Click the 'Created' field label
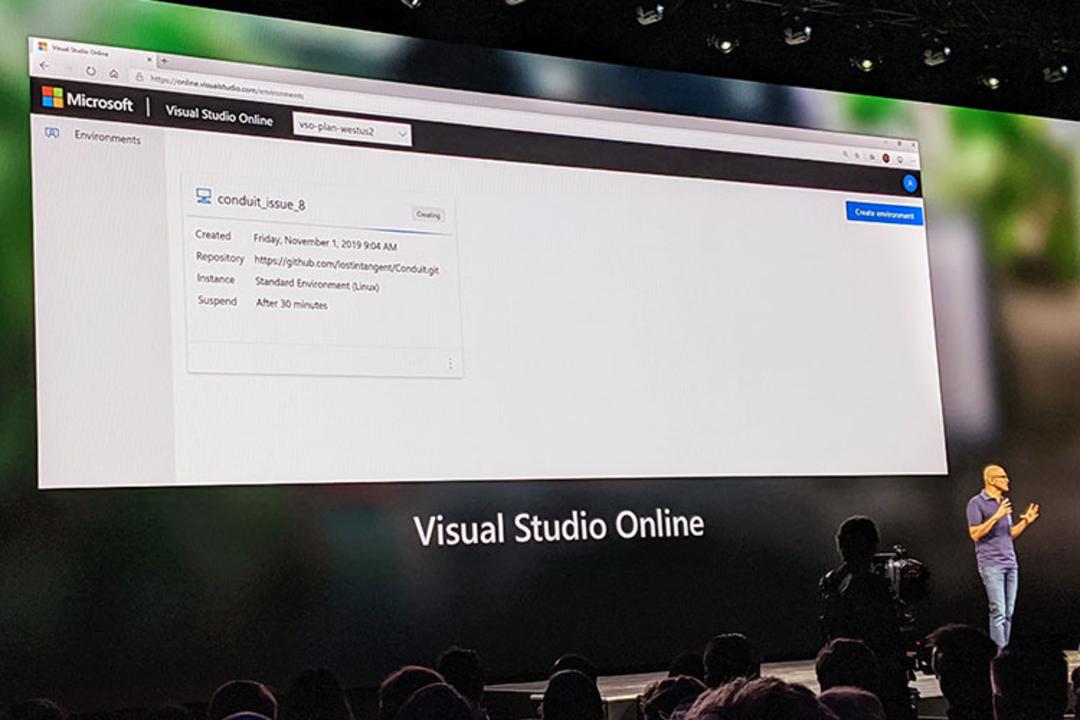Image resolution: width=1080 pixels, height=720 pixels. (x=213, y=235)
